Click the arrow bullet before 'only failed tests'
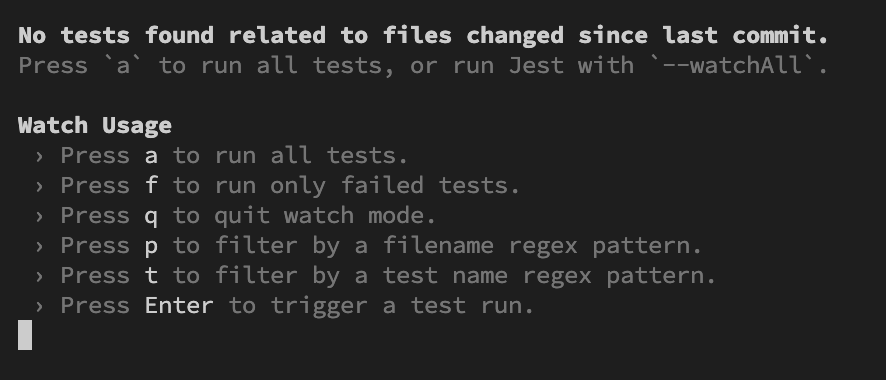This screenshot has height=380, width=886. (39, 186)
